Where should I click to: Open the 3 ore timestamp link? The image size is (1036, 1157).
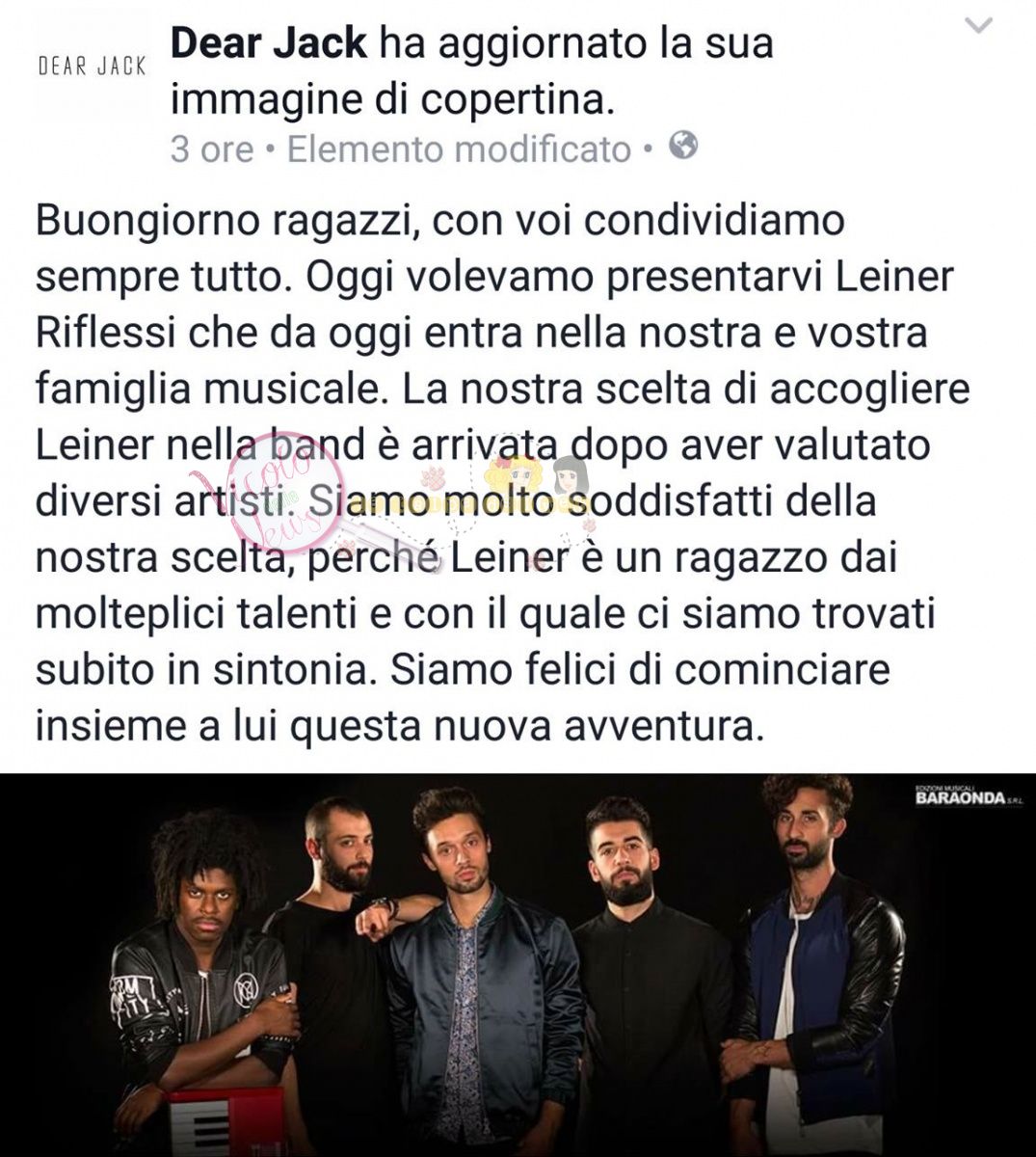(x=212, y=149)
